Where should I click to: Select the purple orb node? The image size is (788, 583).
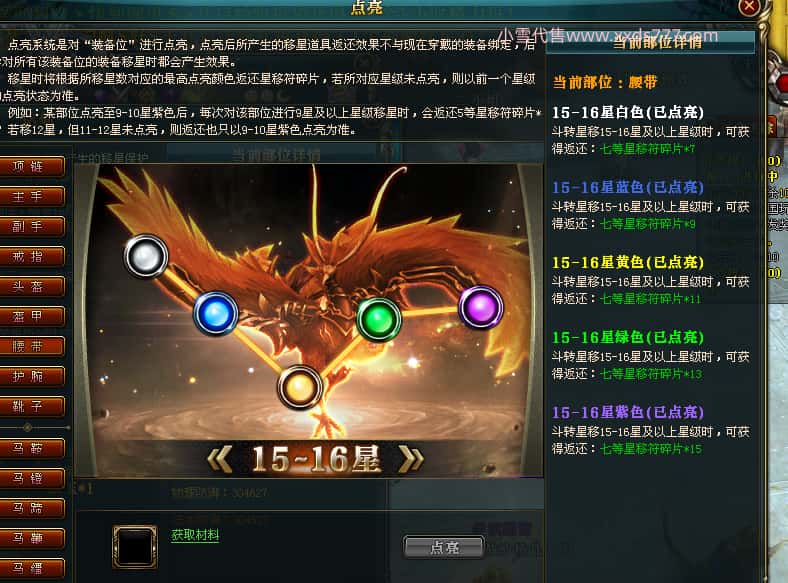[480, 307]
